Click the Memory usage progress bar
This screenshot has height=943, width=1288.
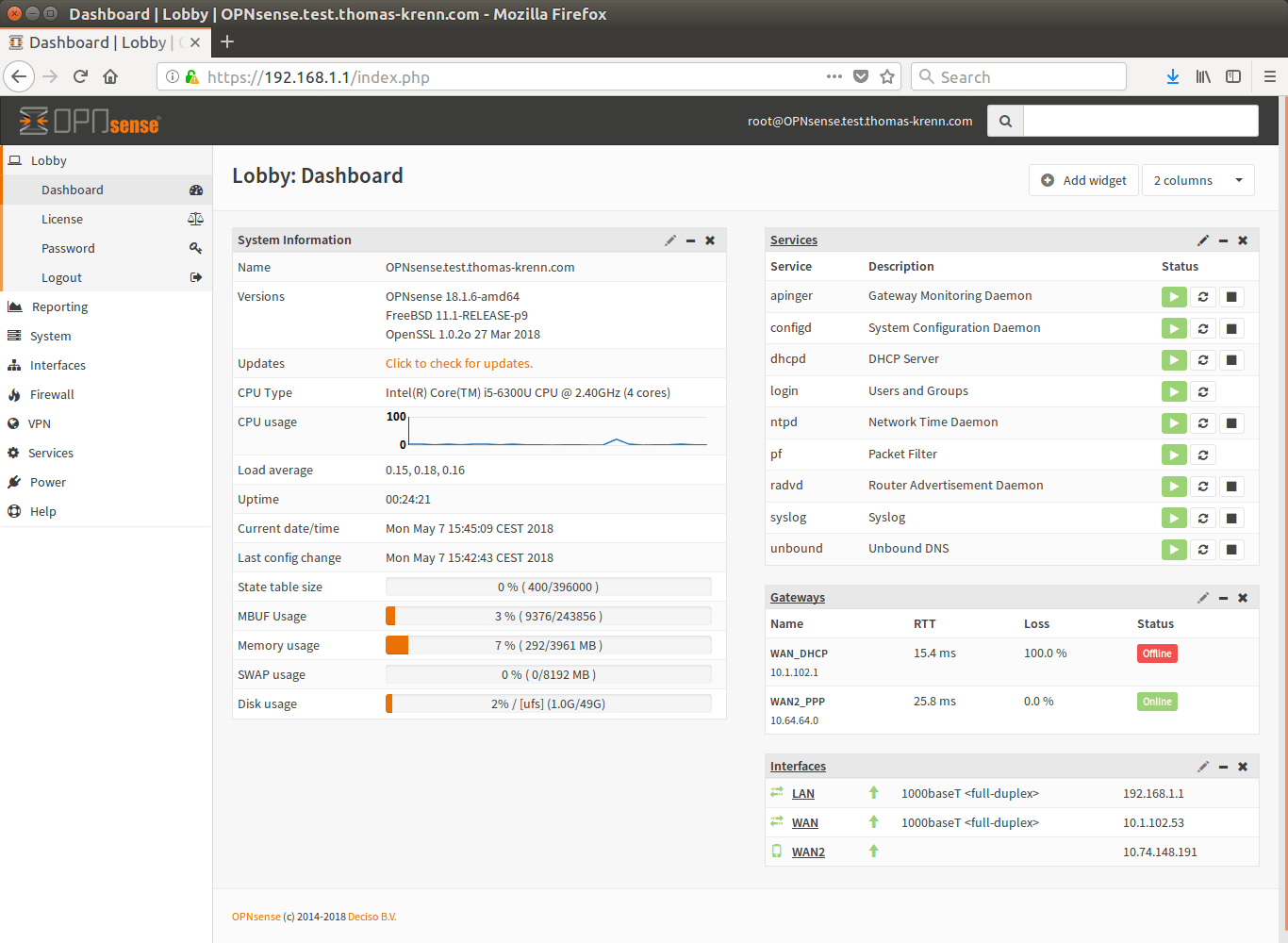click(x=548, y=645)
